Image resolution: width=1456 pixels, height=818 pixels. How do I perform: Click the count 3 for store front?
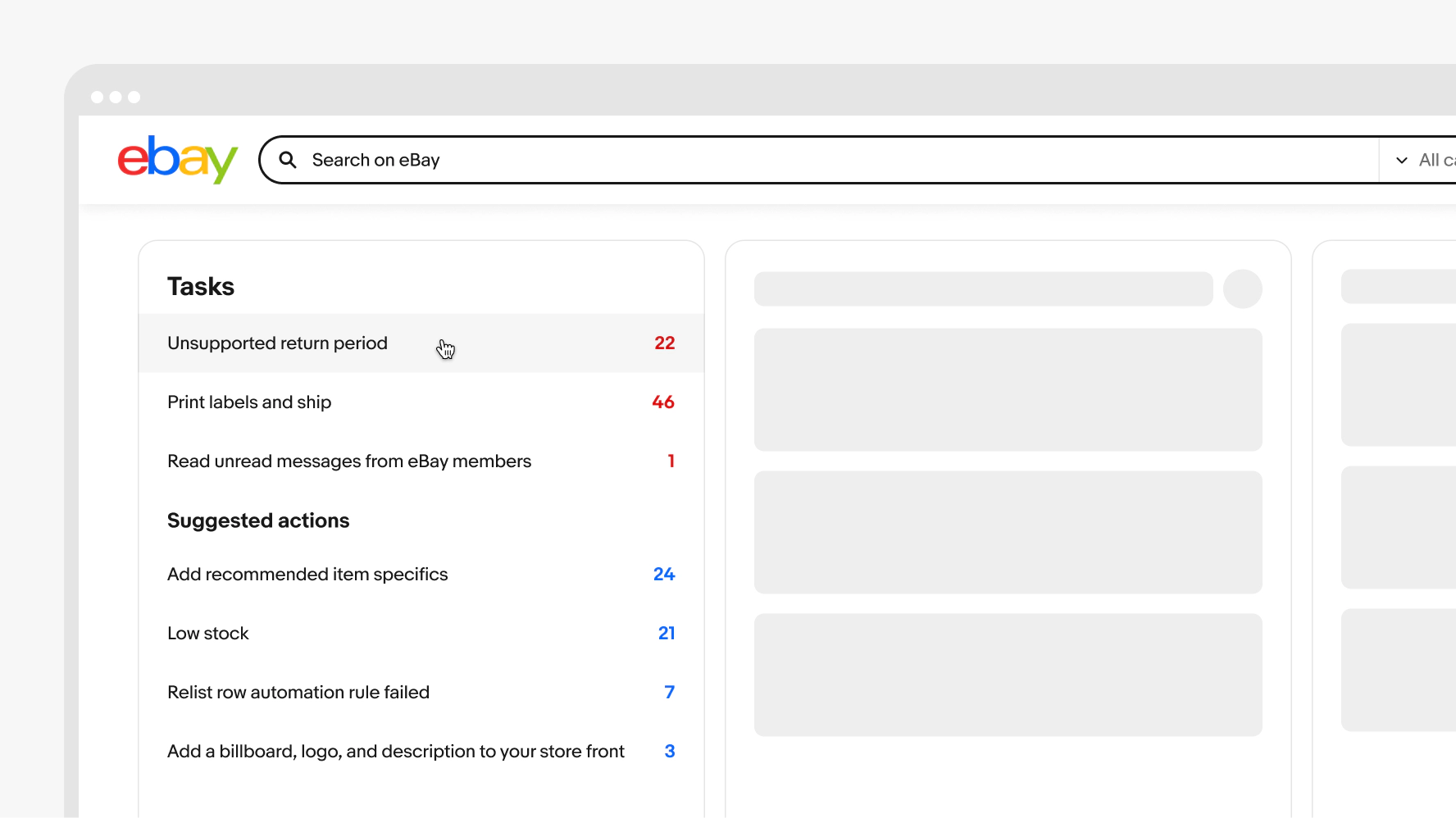coord(670,751)
